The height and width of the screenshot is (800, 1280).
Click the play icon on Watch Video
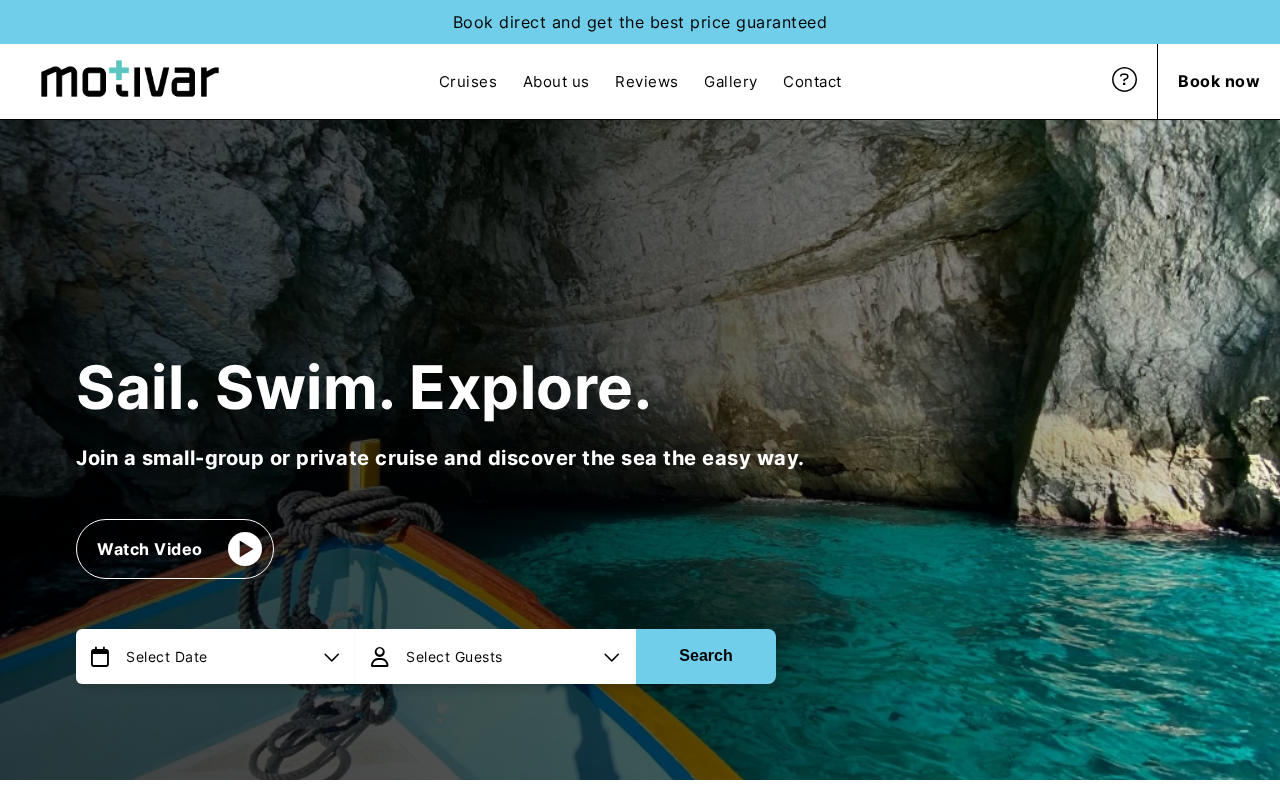[245, 549]
